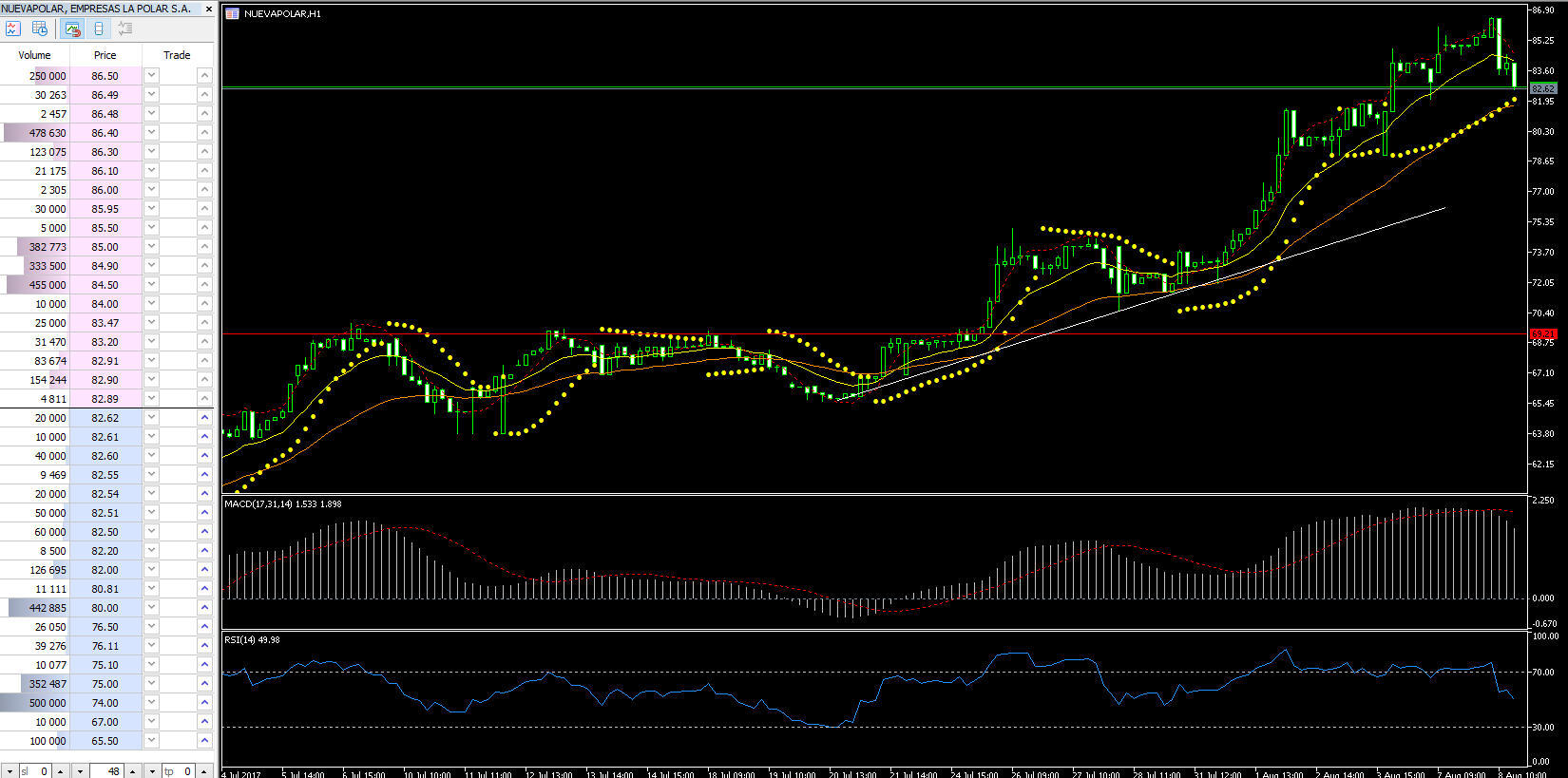The image size is (1568, 778).
Task: Select the 76.50 bid price cell
Action: pyautogui.click(x=105, y=626)
